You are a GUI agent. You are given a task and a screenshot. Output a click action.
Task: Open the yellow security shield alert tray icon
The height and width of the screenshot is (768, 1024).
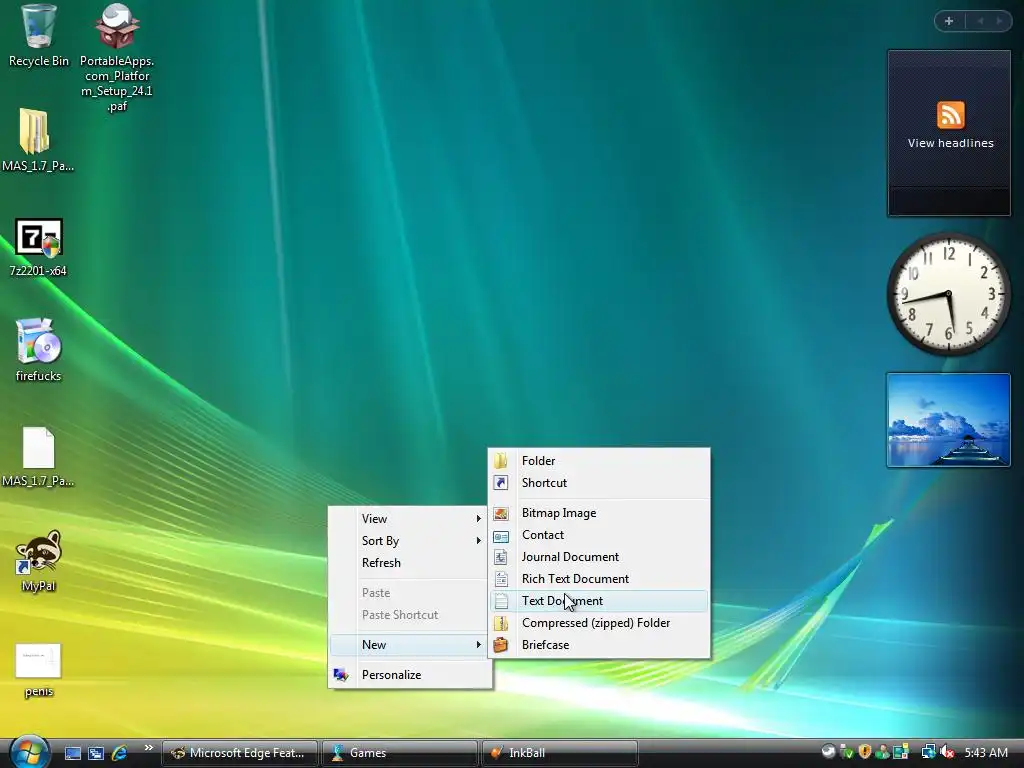(x=865, y=752)
